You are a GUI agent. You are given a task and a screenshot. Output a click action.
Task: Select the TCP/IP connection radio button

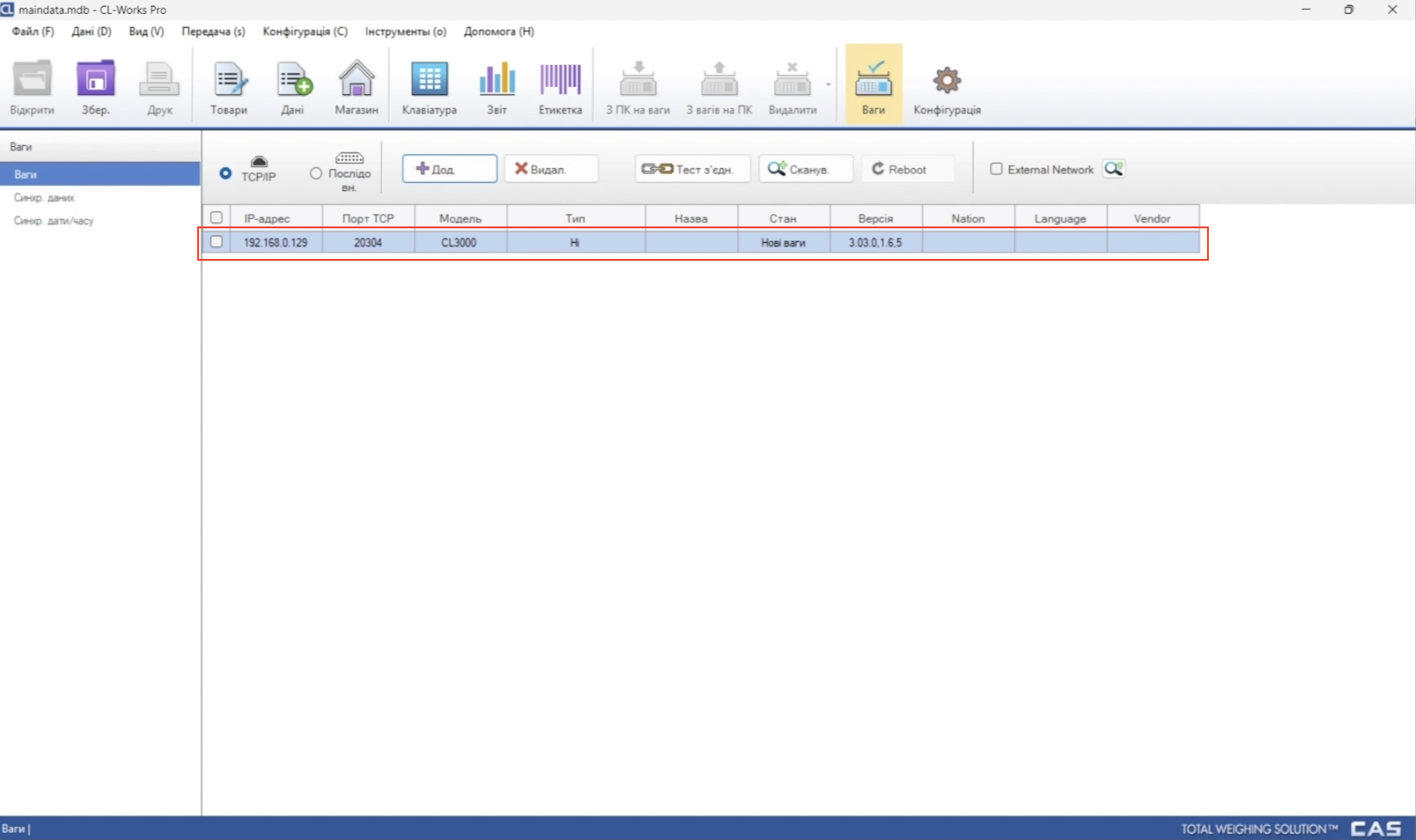[225, 173]
